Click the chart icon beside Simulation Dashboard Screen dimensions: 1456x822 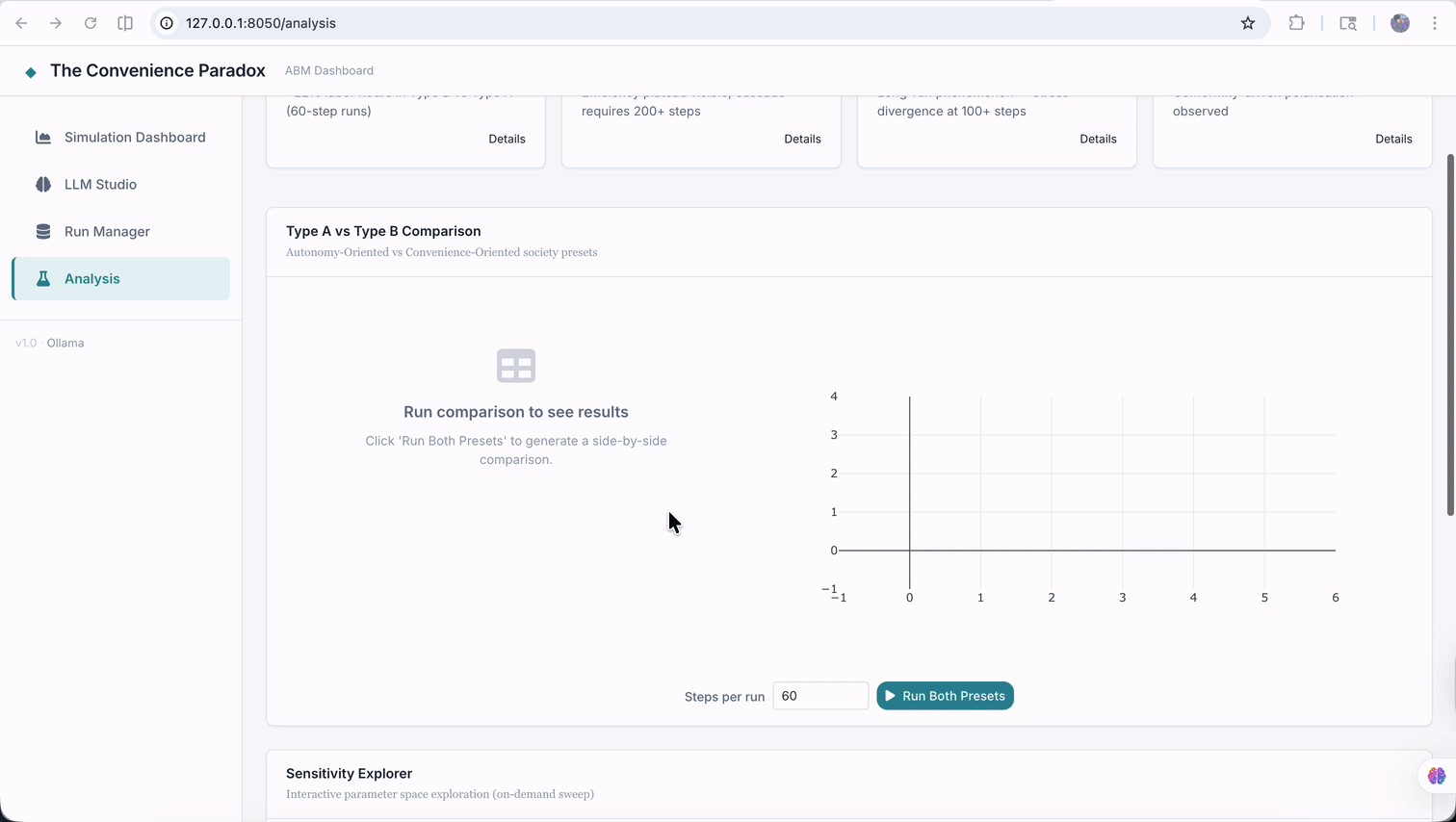pyautogui.click(x=43, y=138)
